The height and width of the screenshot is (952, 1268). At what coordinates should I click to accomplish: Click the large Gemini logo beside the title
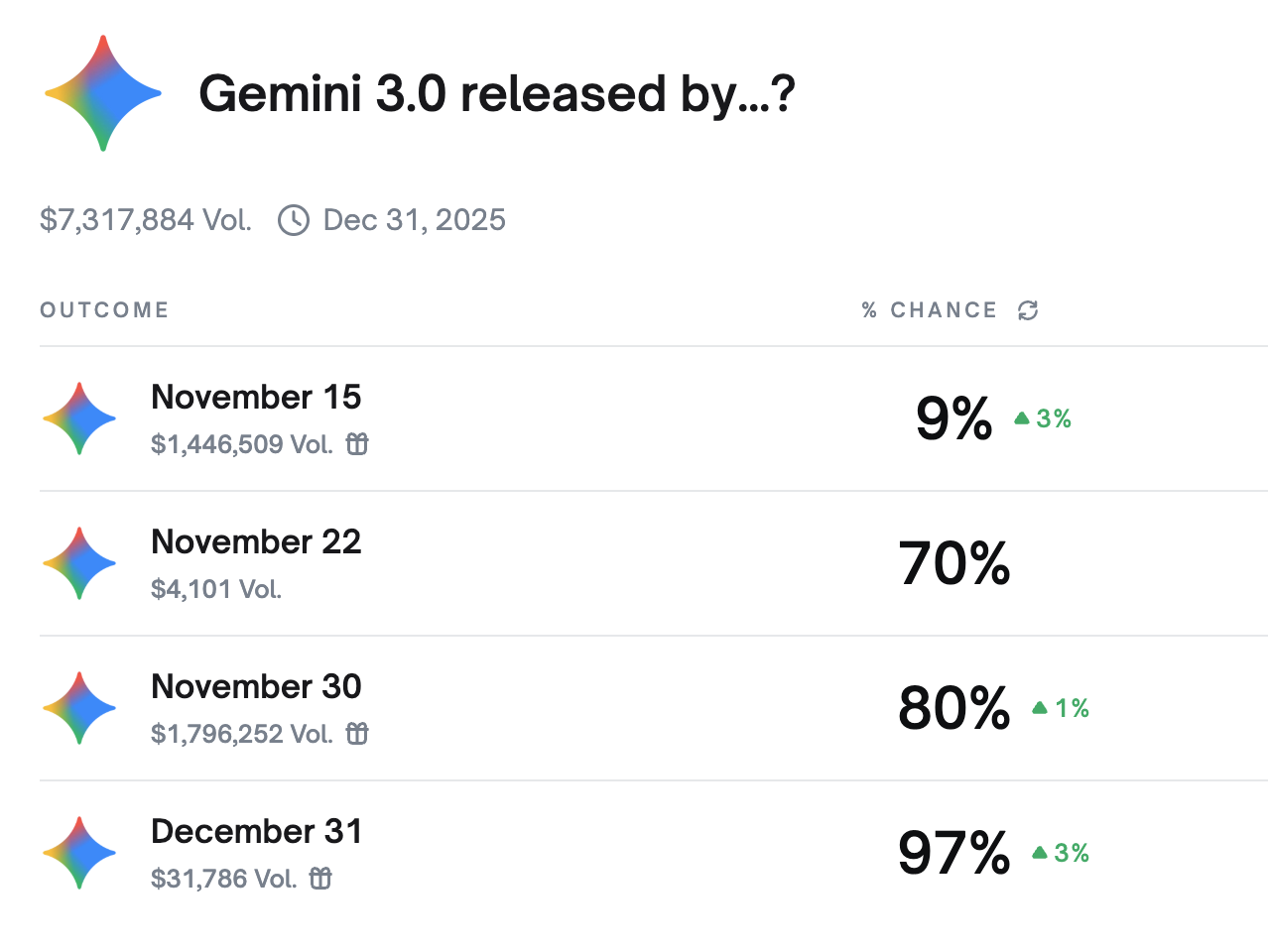103,94
